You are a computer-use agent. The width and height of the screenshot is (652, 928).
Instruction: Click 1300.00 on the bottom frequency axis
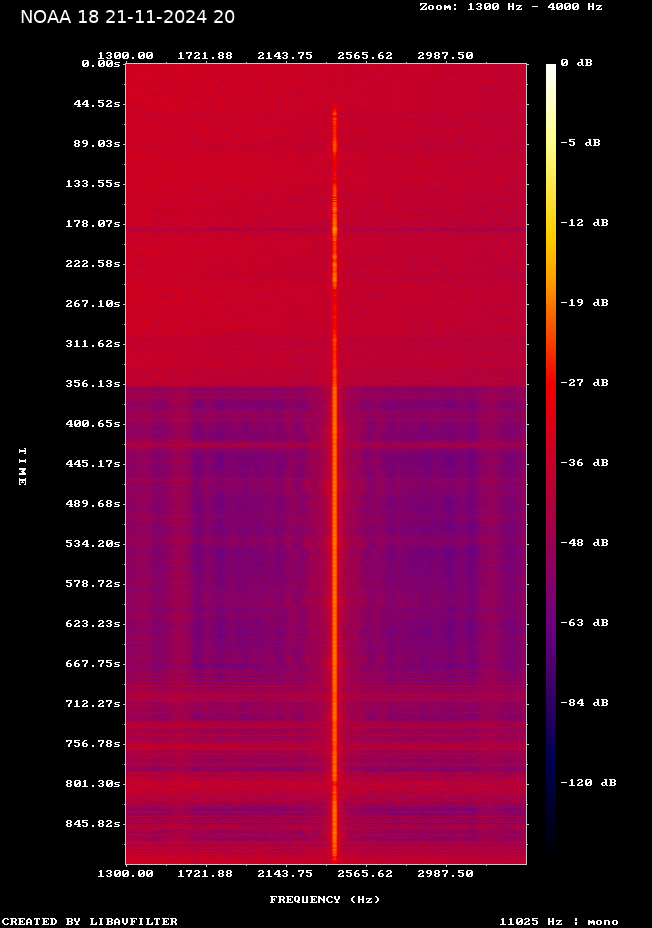[125, 873]
